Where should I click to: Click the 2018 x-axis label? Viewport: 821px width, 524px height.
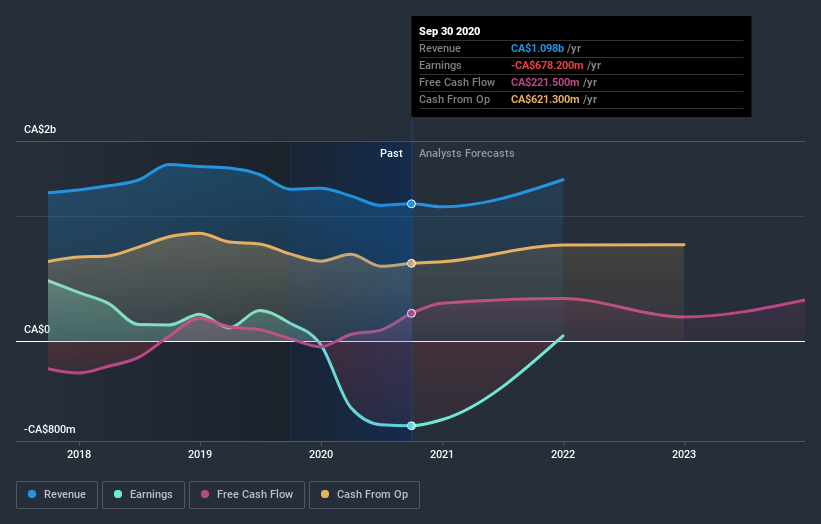79,454
